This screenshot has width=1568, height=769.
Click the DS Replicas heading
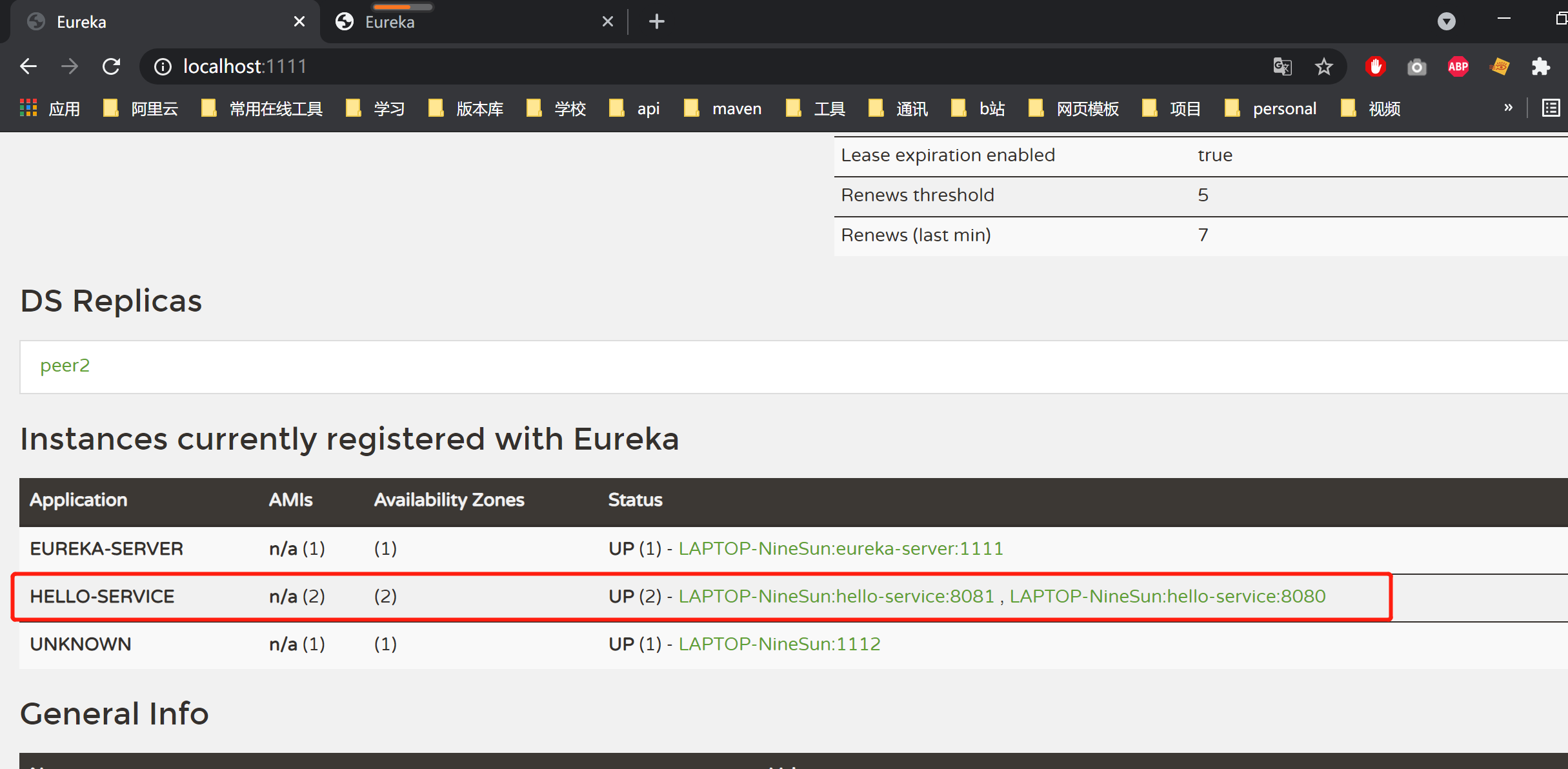coord(111,301)
